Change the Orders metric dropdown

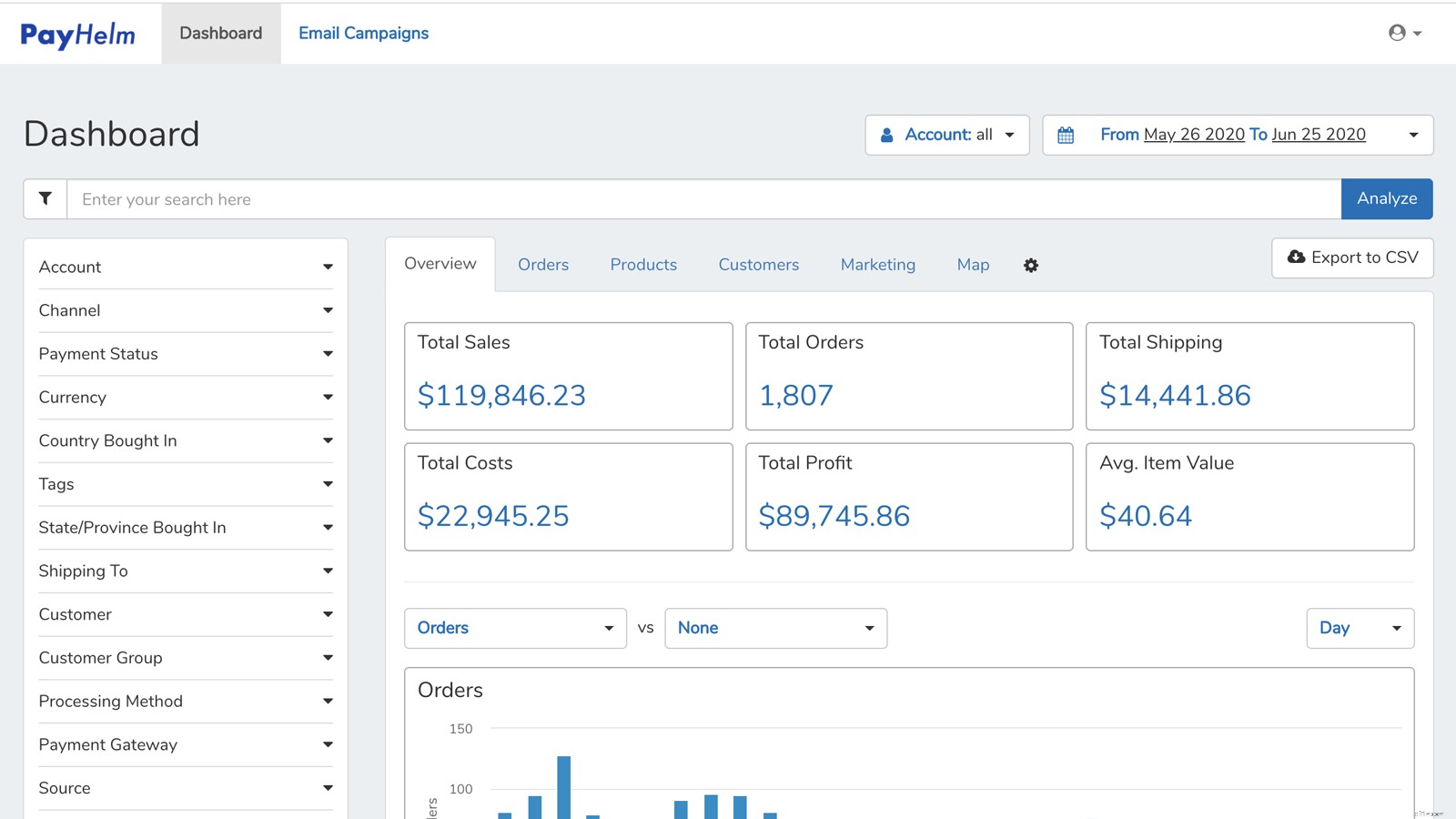[514, 627]
